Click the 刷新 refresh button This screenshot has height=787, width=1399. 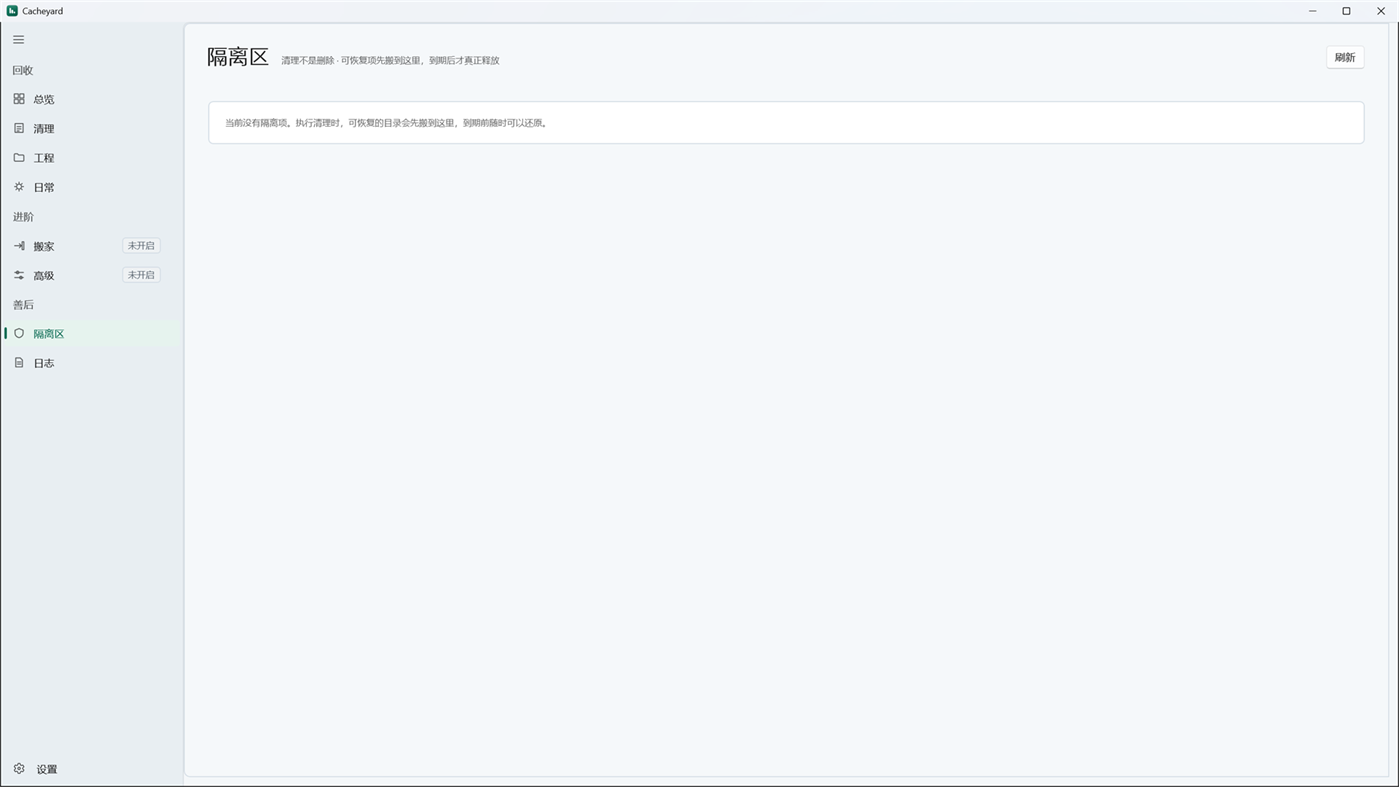coord(1345,58)
